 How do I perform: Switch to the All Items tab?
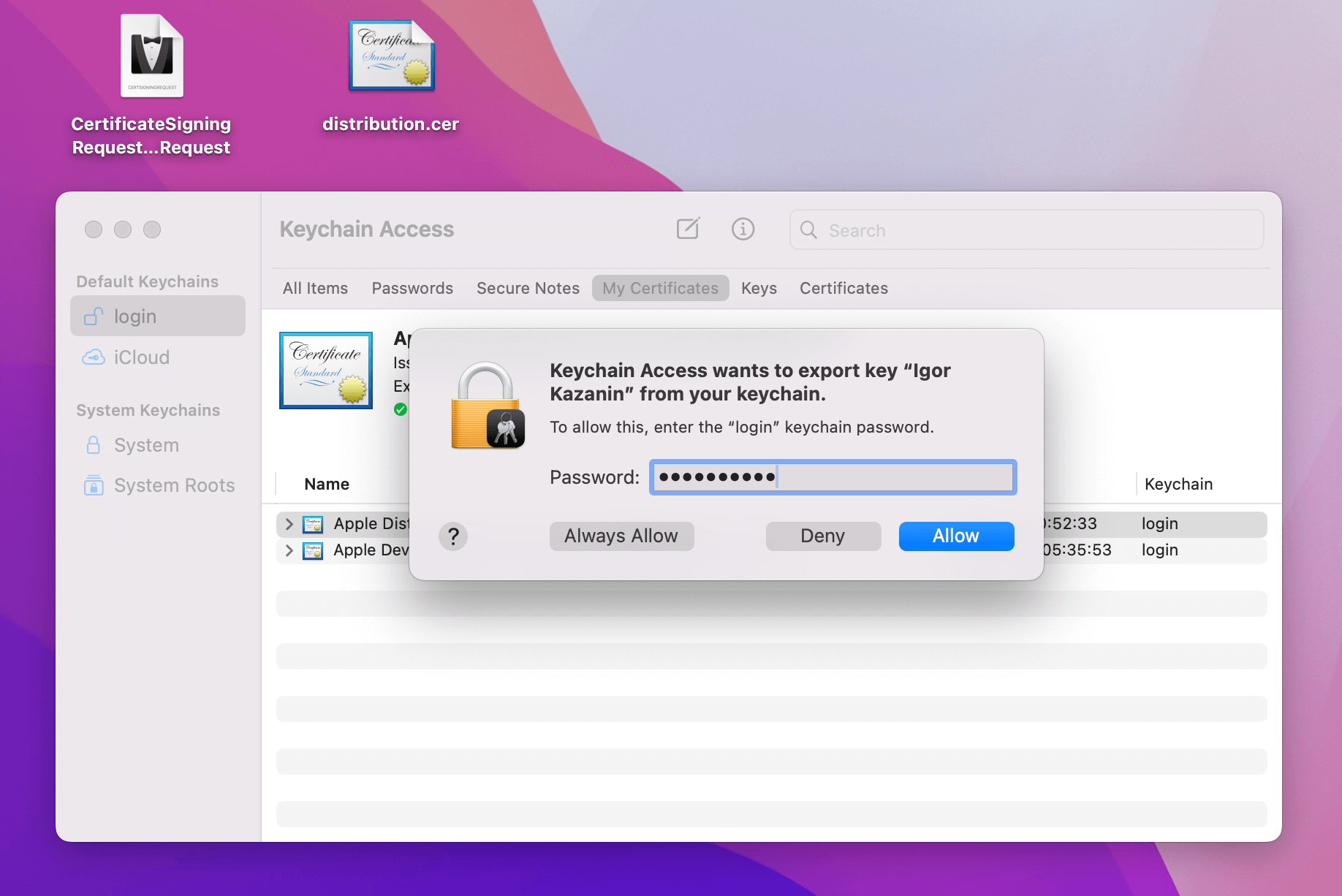tap(316, 288)
